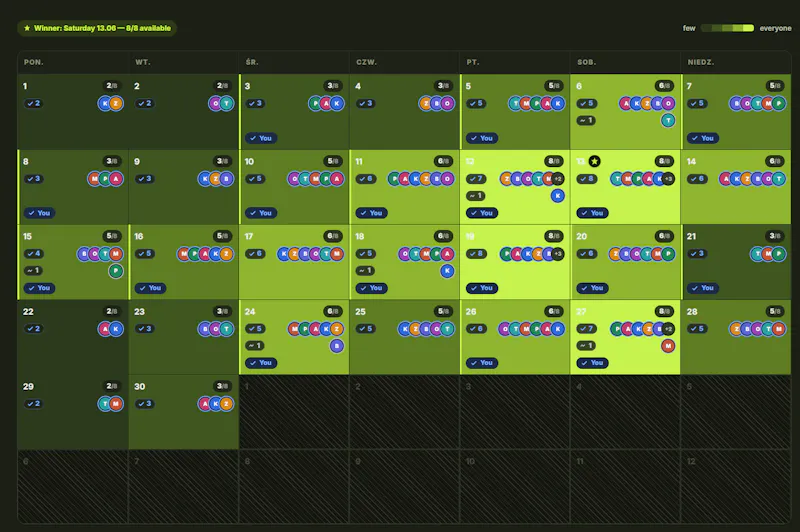Select the day 17 calendar cell

pyautogui.click(x=294, y=262)
